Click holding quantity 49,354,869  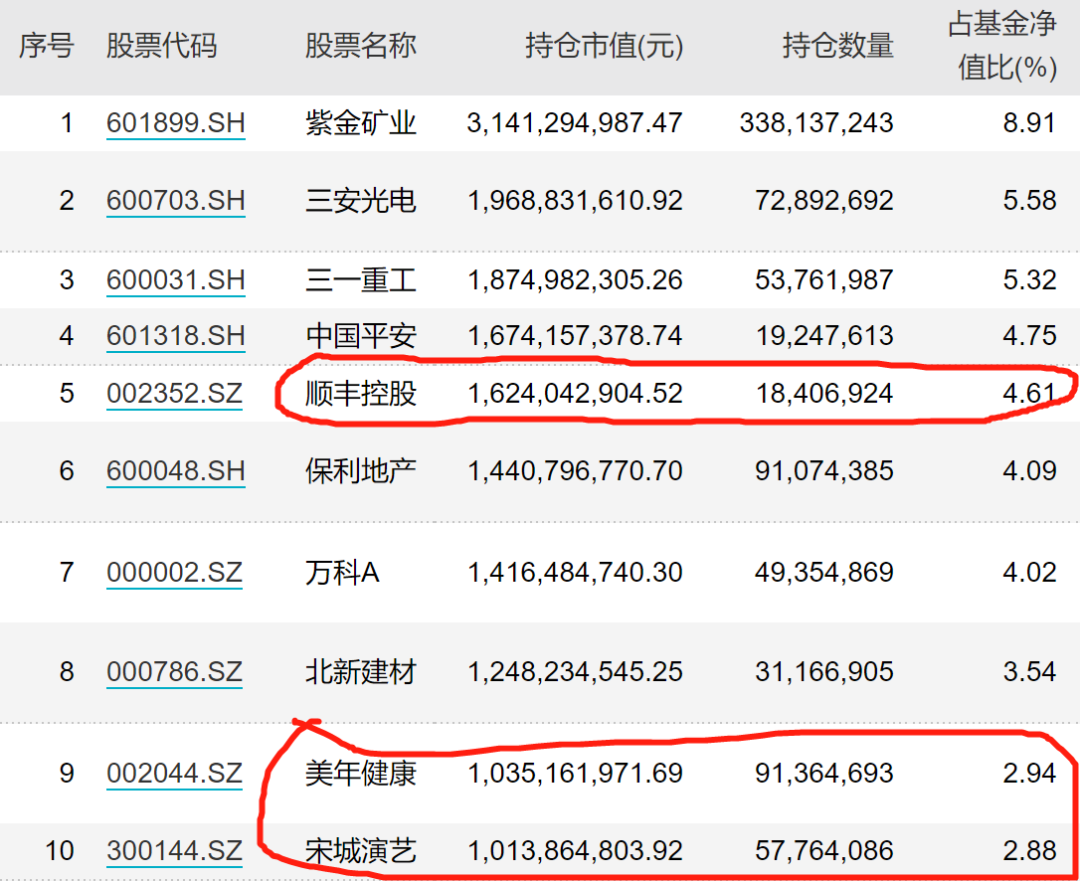coord(824,573)
